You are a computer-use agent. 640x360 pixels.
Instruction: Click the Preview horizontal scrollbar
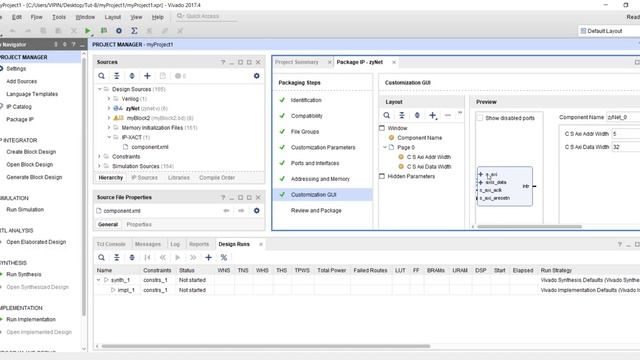coord(529,227)
